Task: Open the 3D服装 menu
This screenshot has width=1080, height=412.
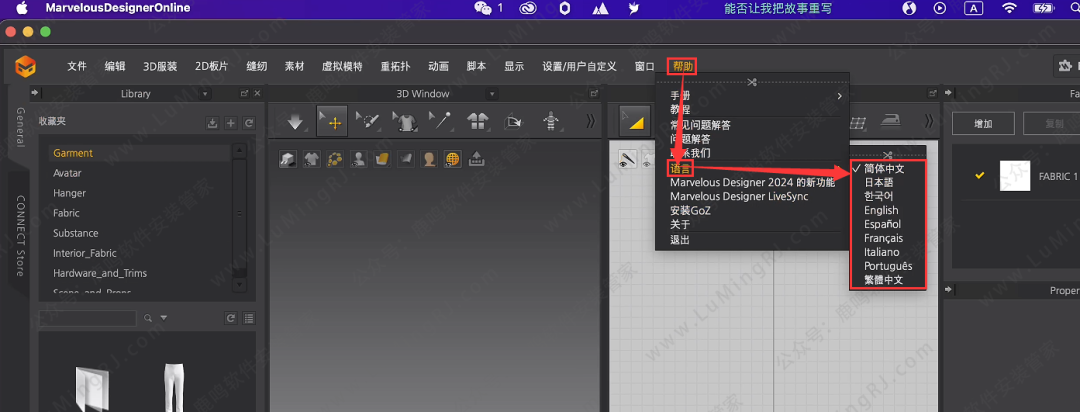Action: click(160, 66)
